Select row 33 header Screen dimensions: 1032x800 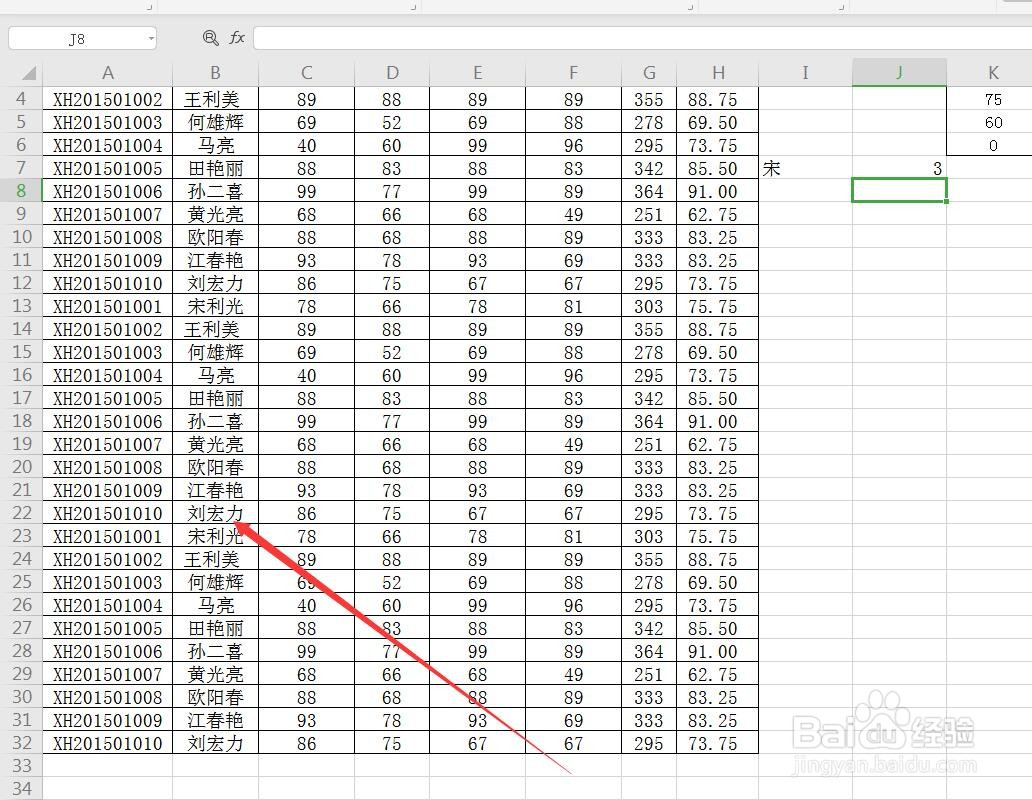click(21, 766)
